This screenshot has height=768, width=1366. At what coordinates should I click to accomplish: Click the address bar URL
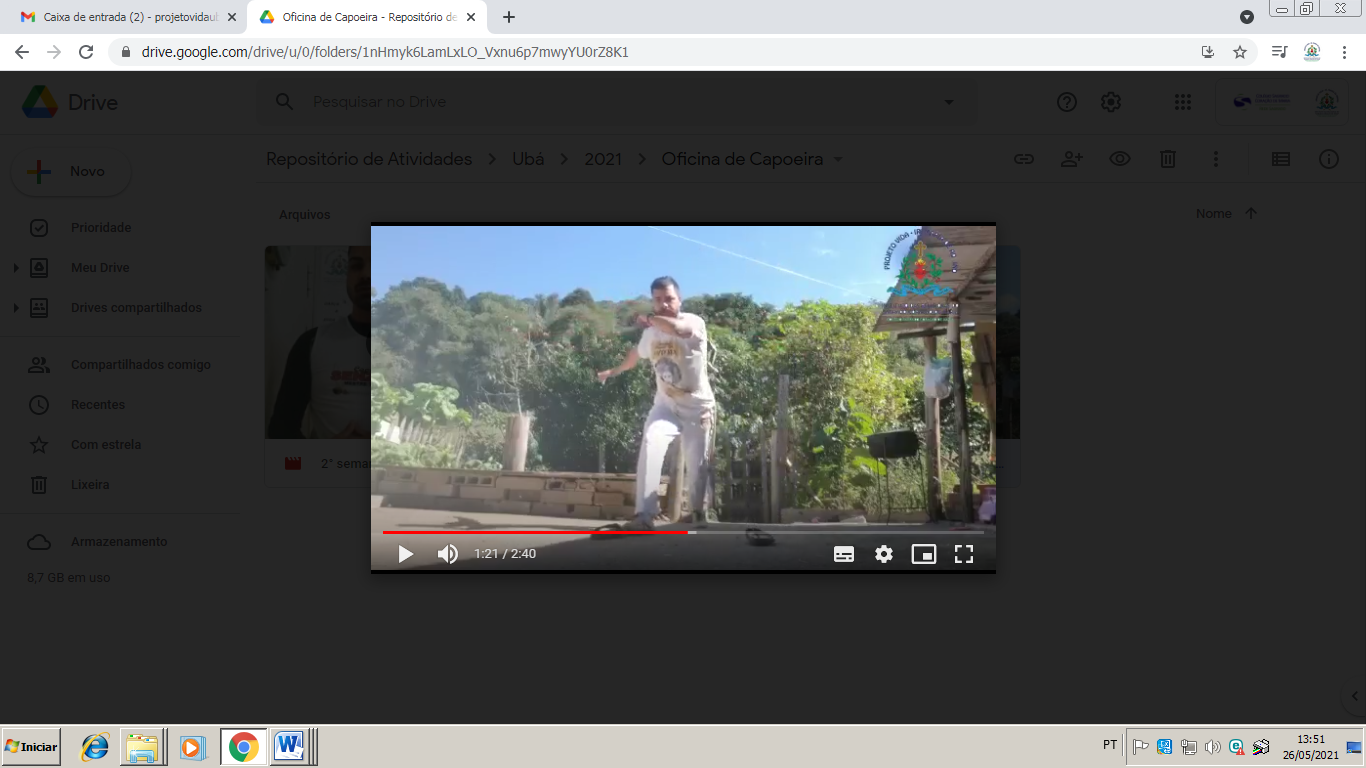tap(385, 52)
